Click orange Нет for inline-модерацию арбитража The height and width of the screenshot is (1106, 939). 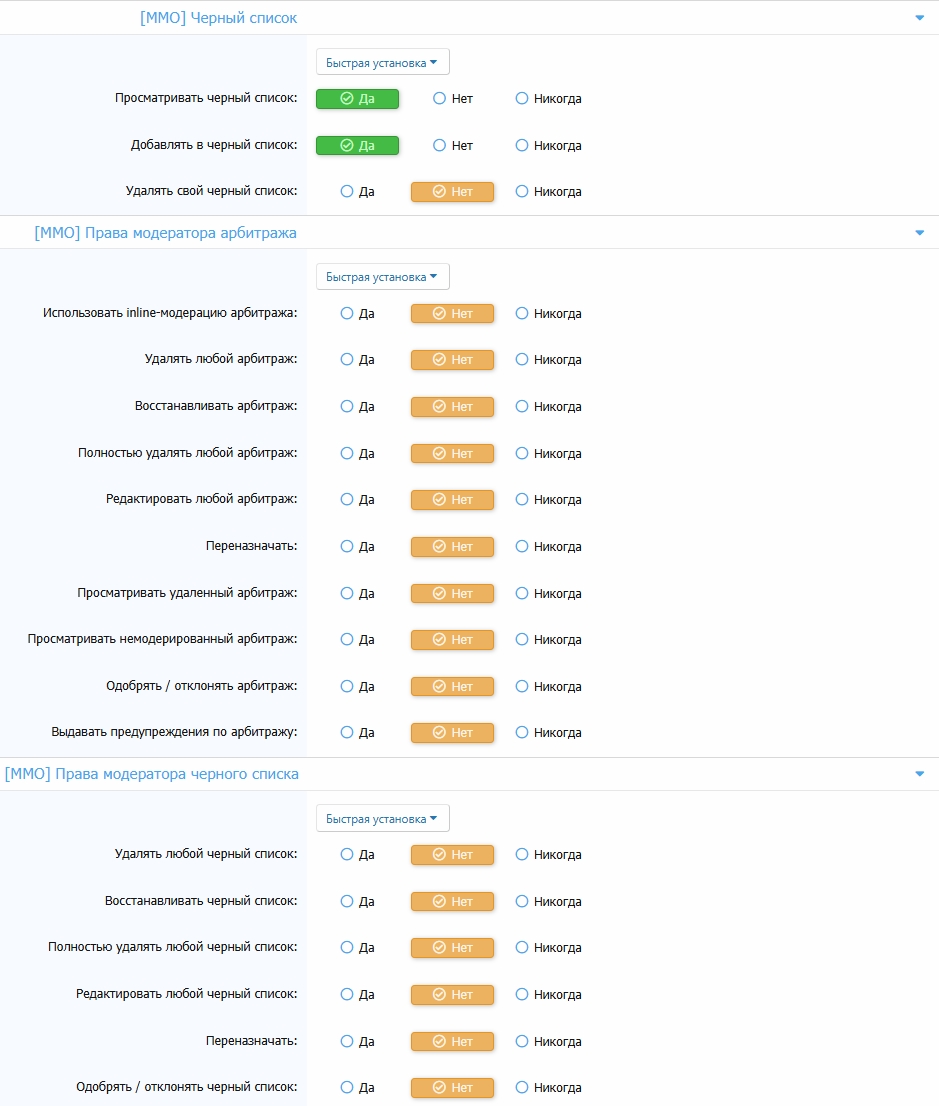pyautogui.click(x=452, y=314)
